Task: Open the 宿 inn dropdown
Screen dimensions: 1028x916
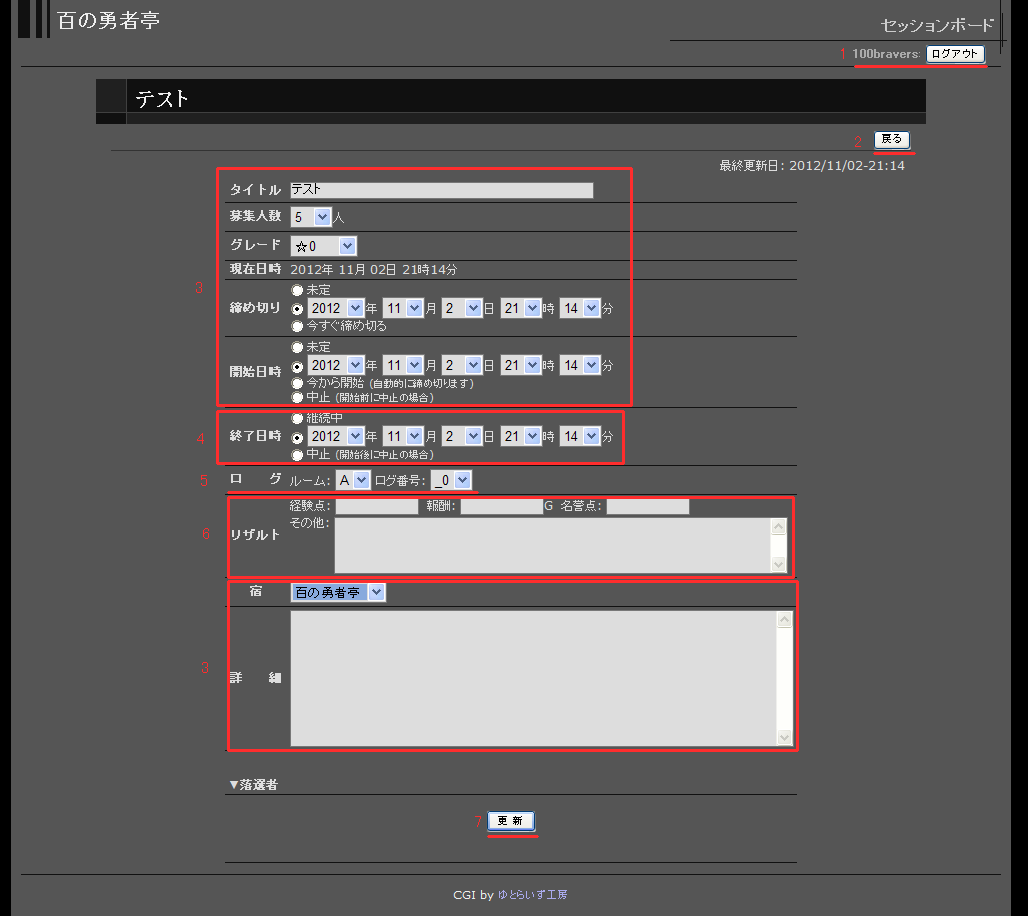Action: 337,593
